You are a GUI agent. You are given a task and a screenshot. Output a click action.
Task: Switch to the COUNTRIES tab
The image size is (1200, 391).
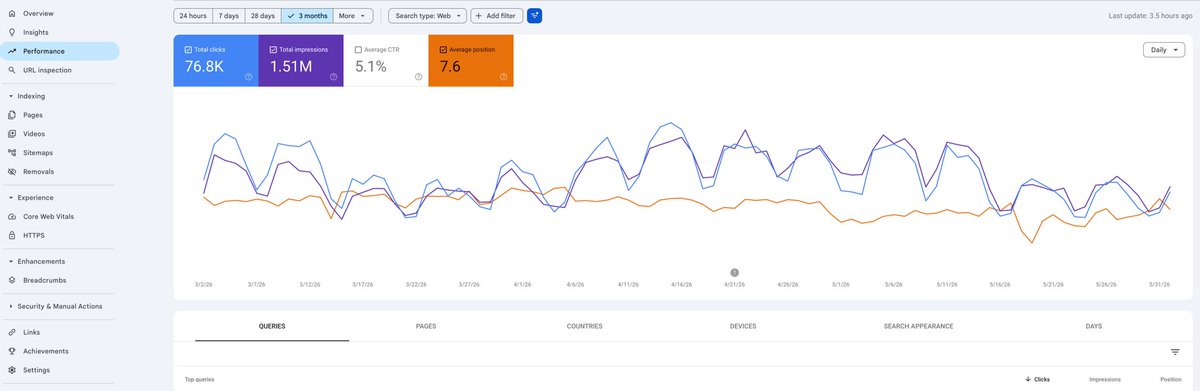tap(584, 326)
